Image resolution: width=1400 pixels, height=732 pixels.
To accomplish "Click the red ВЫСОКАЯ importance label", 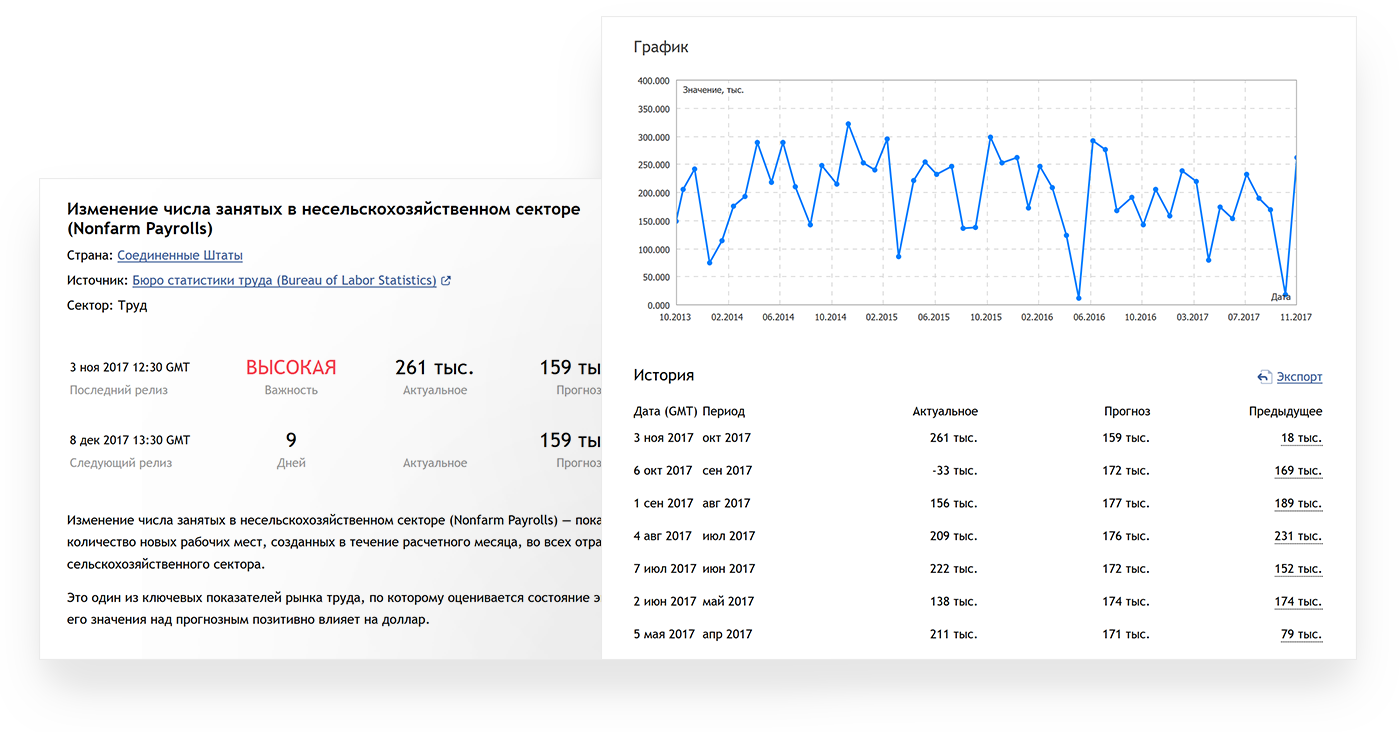I will coord(291,368).
